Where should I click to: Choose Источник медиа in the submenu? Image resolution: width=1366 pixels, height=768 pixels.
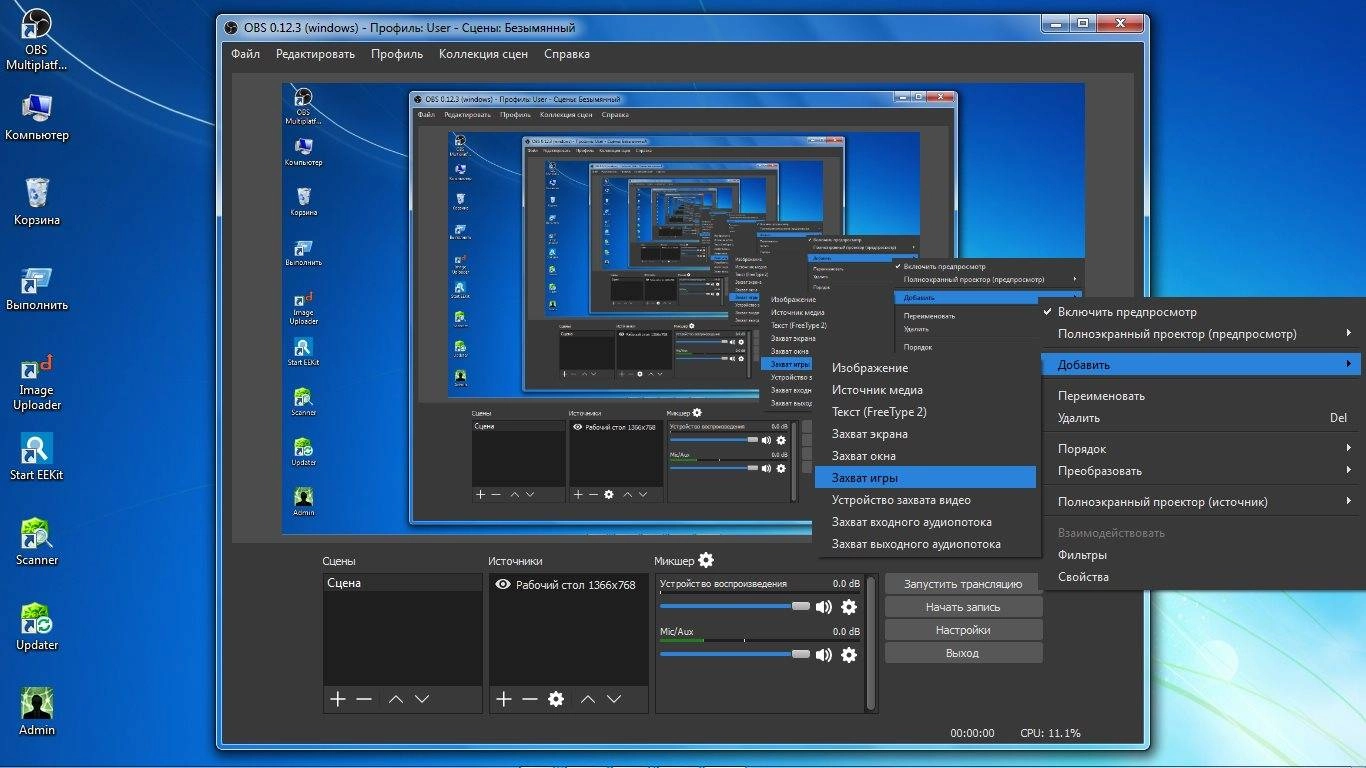[925, 390]
